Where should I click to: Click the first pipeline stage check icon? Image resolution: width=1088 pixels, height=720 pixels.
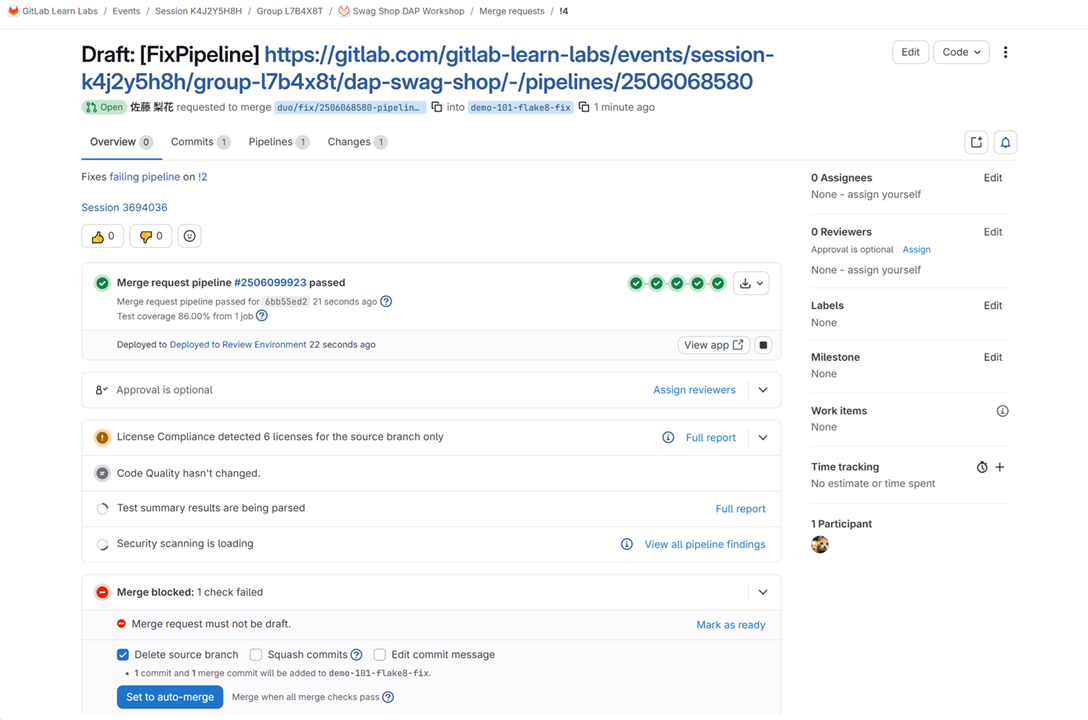click(636, 283)
